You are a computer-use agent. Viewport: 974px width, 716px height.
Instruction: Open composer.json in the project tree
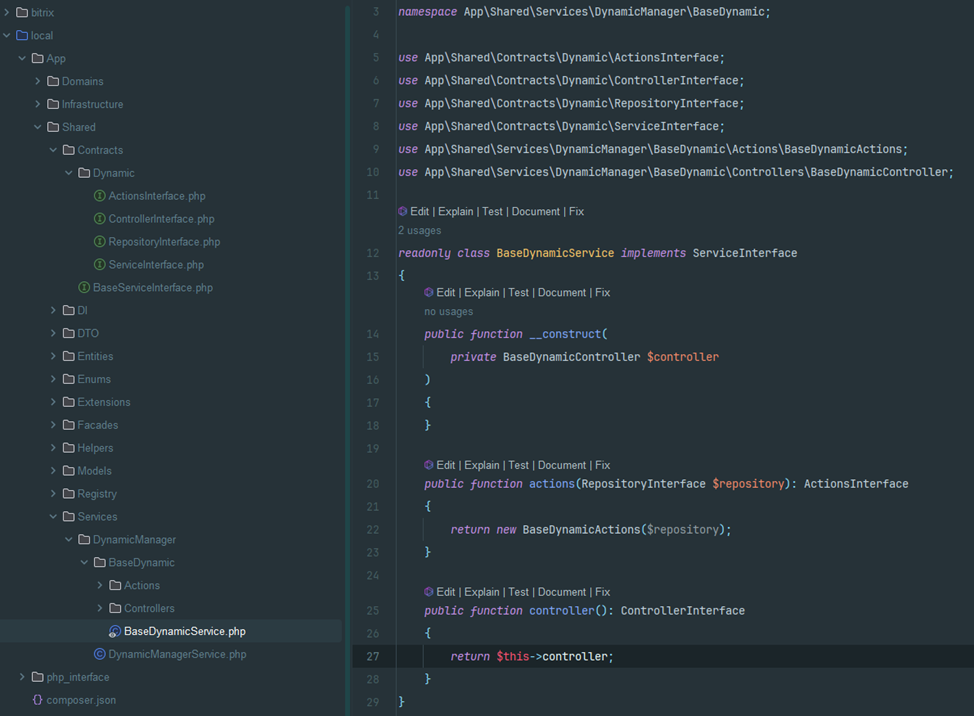pos(81,700)
